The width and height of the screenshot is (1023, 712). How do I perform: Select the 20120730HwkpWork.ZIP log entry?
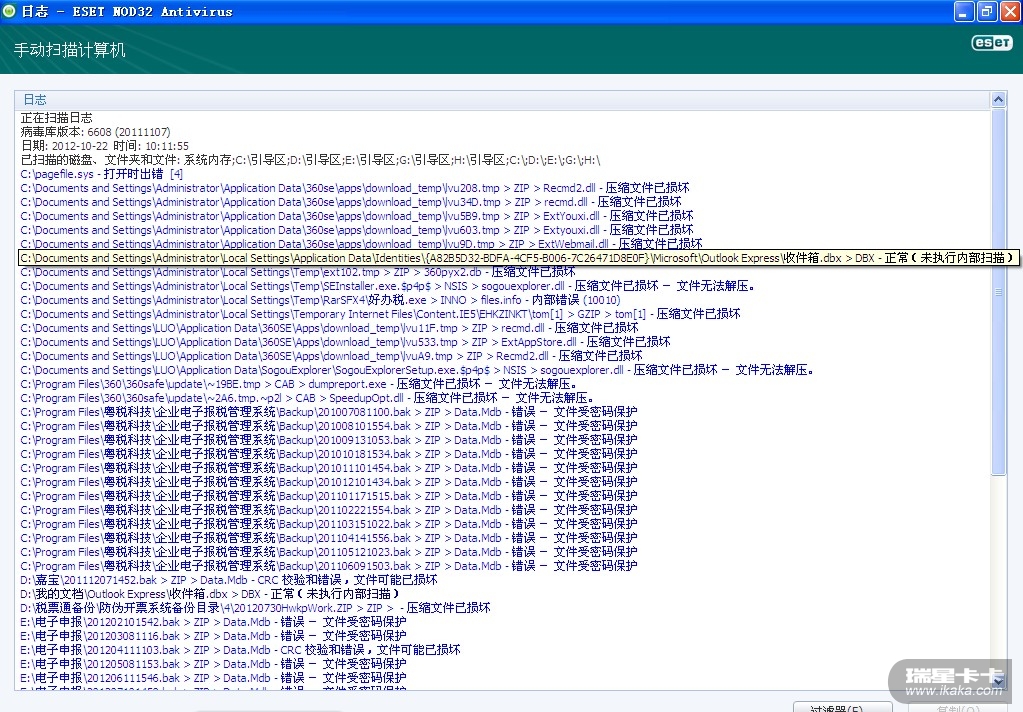tap(255, 608)
